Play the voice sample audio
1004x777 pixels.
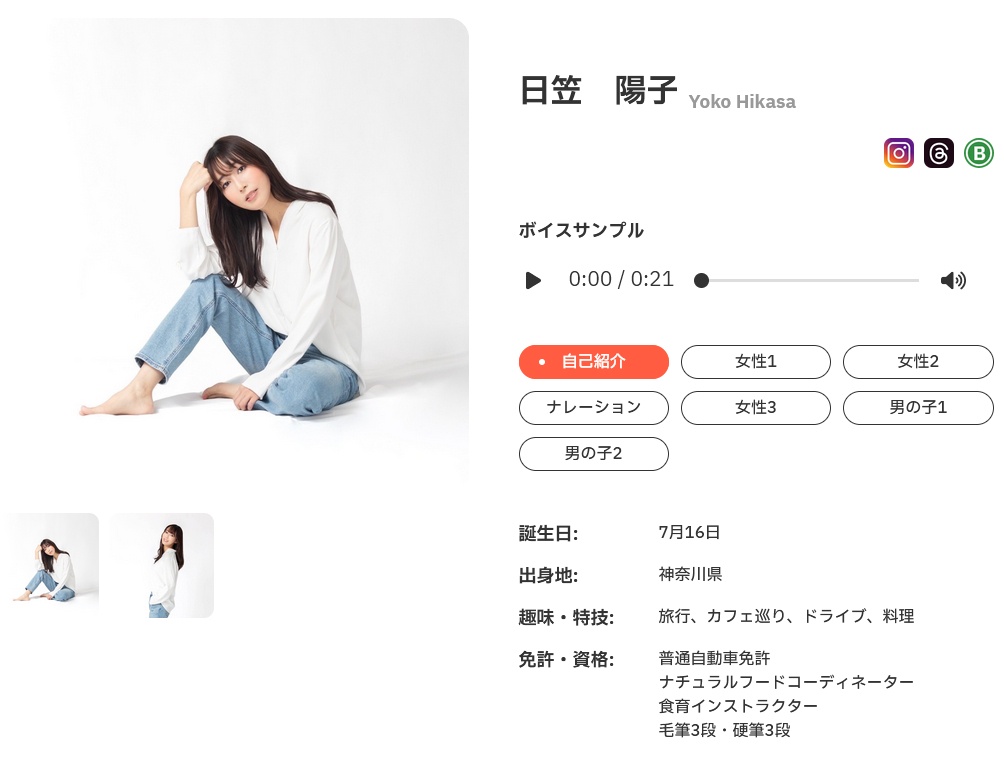coord(533,281)
